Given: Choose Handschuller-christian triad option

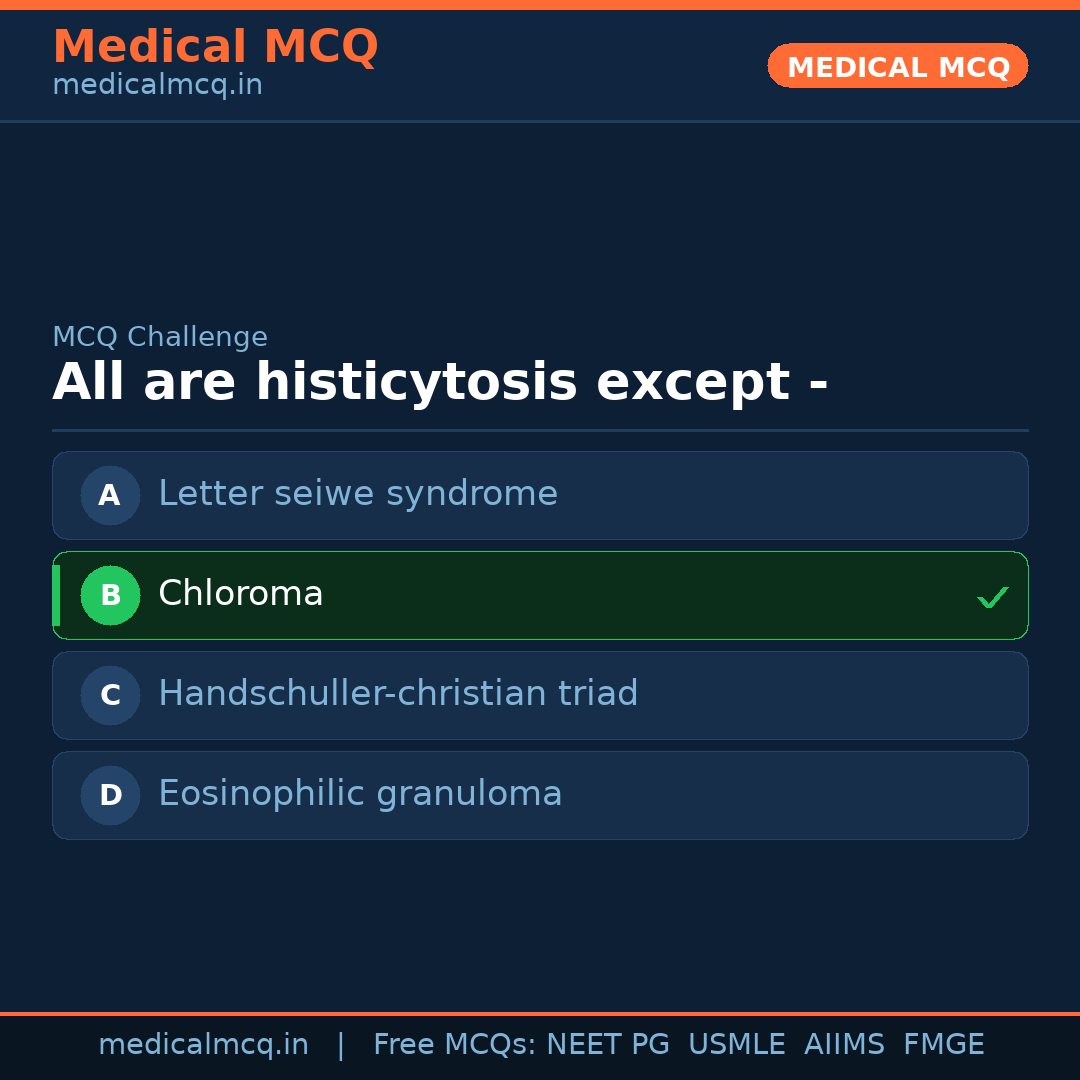Looking at the screenshot, I should pyautogui.click(x=398, y=694).
